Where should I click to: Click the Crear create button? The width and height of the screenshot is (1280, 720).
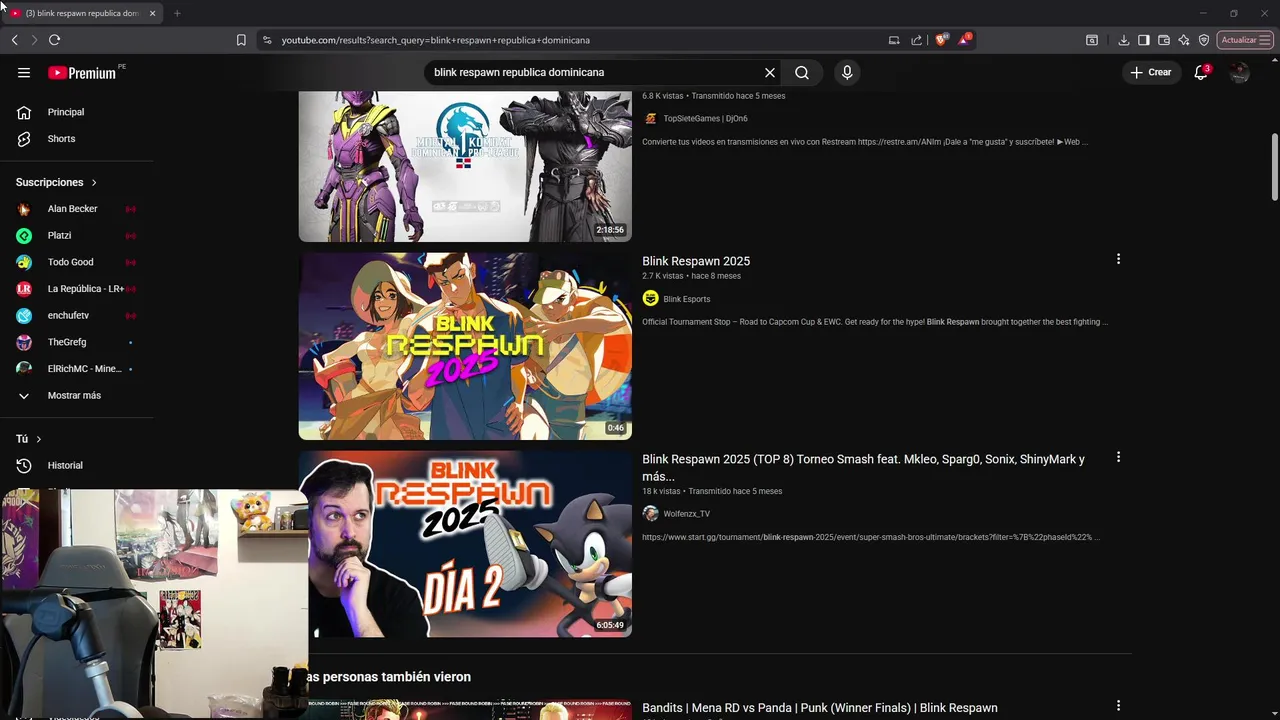click(x=1151, y=72)
